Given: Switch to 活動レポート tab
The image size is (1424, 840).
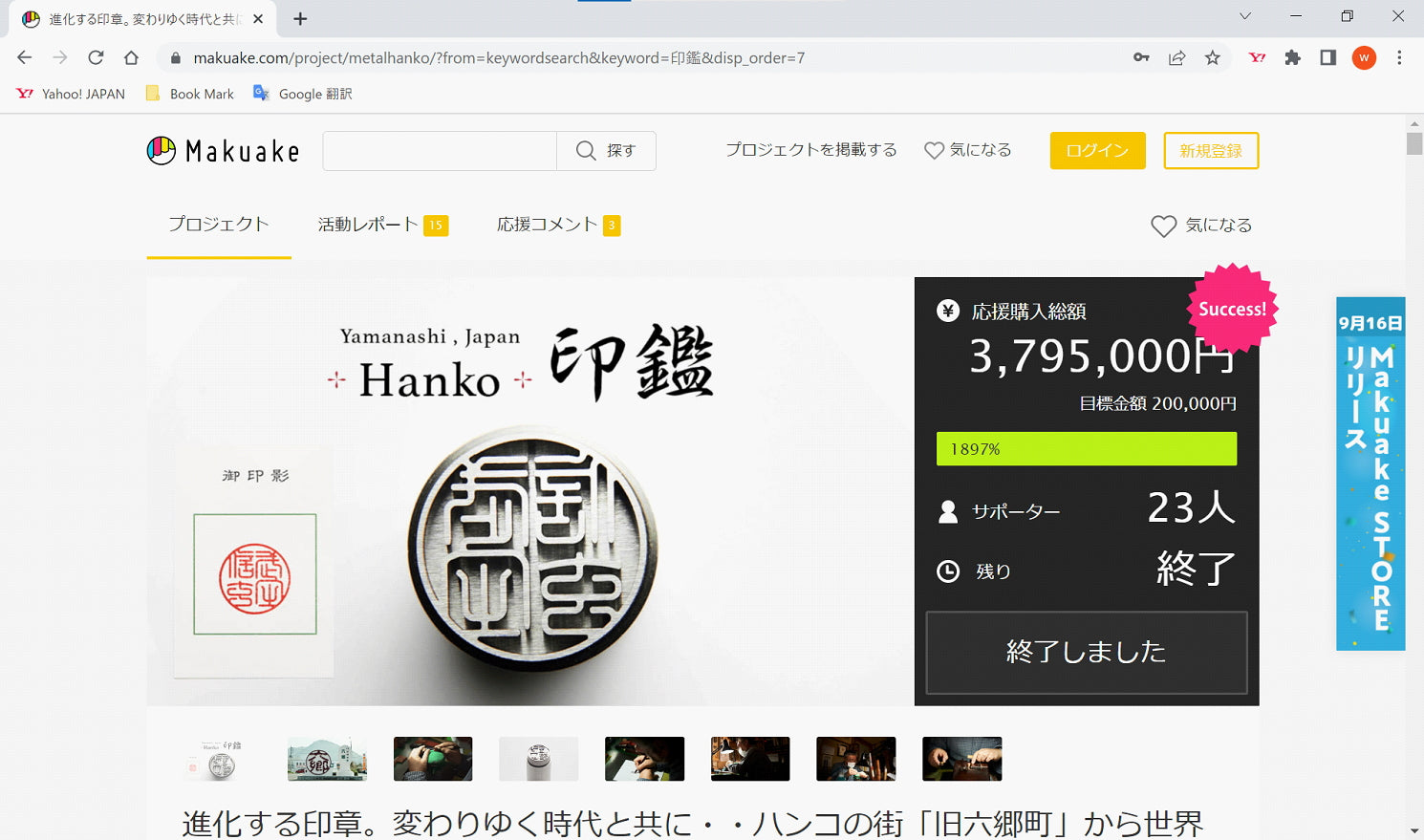Looking at the screenshot, I should pos(381,225).
